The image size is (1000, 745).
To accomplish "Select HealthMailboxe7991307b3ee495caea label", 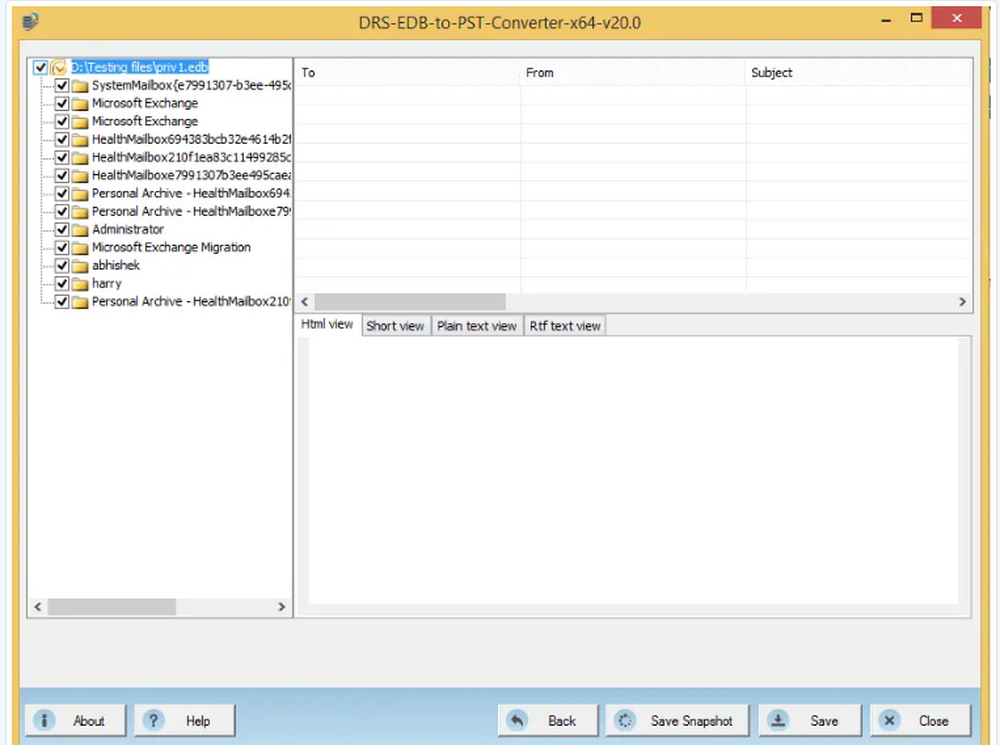I will tap(191, 175).
